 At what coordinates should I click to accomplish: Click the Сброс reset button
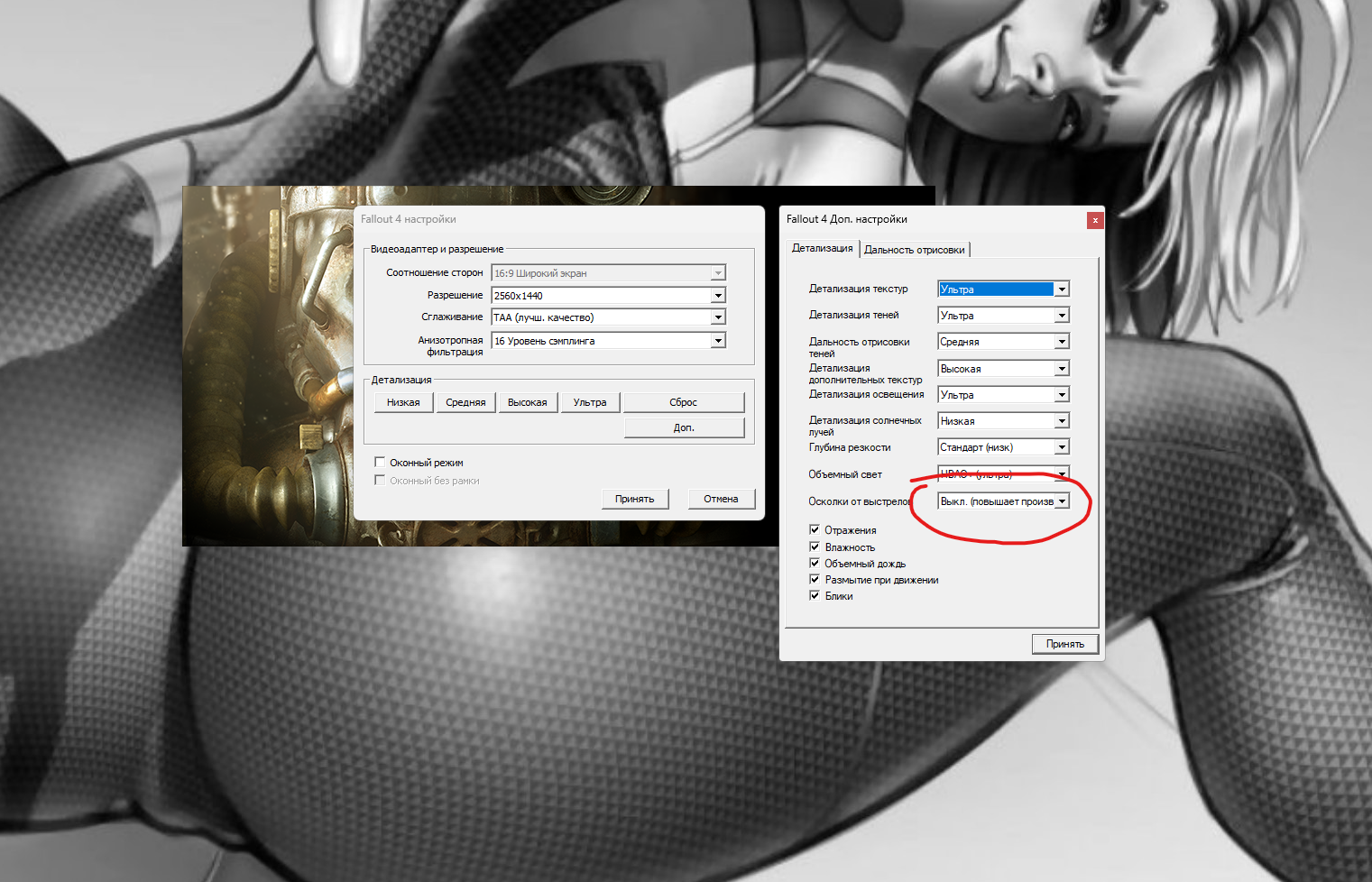[x=683, y=402]
